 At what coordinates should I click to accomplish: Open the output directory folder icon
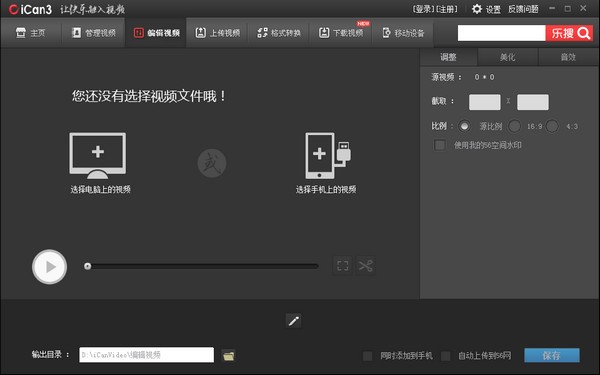pos(228,355)
